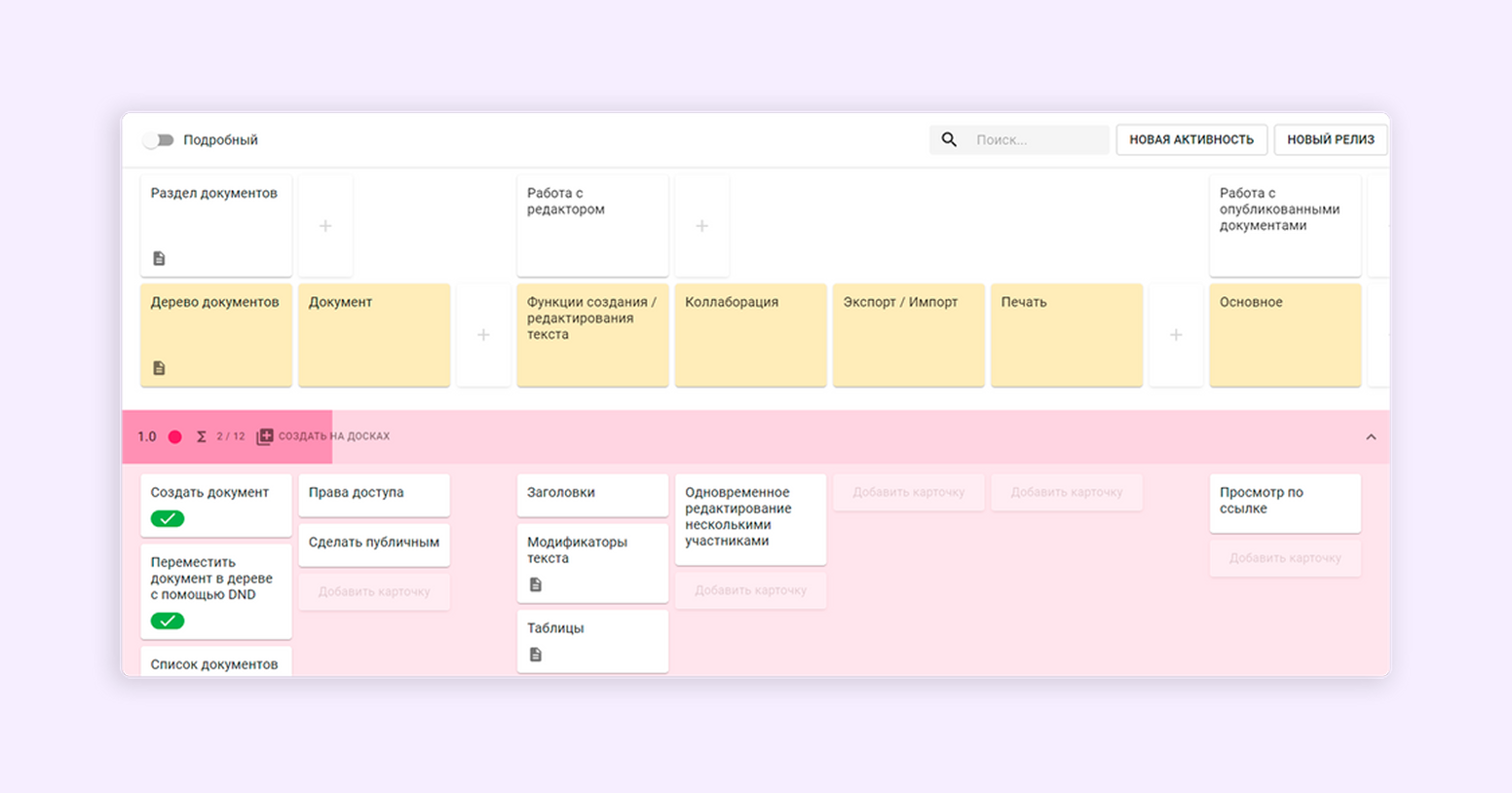Screen dimensions: 1512x793
Task: Open the Список документов card
Action: pos(216,661)
